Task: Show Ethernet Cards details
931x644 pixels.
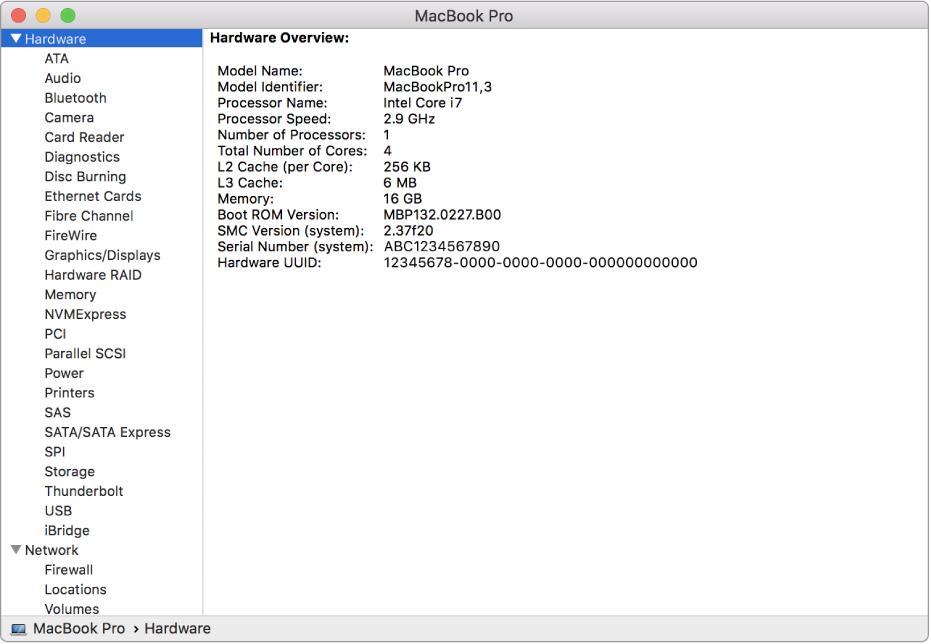Action: 93,196
